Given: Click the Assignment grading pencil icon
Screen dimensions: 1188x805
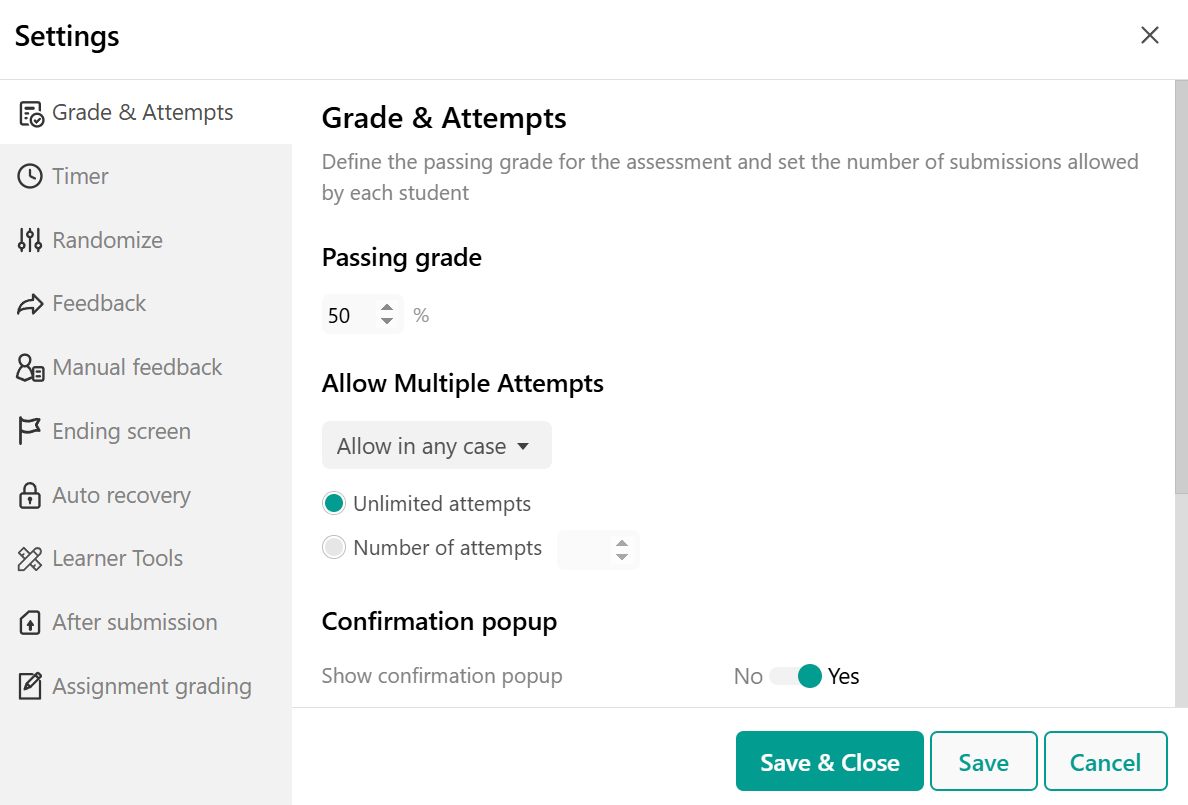Looking at the screenshot, I should (x=30, y=686).
